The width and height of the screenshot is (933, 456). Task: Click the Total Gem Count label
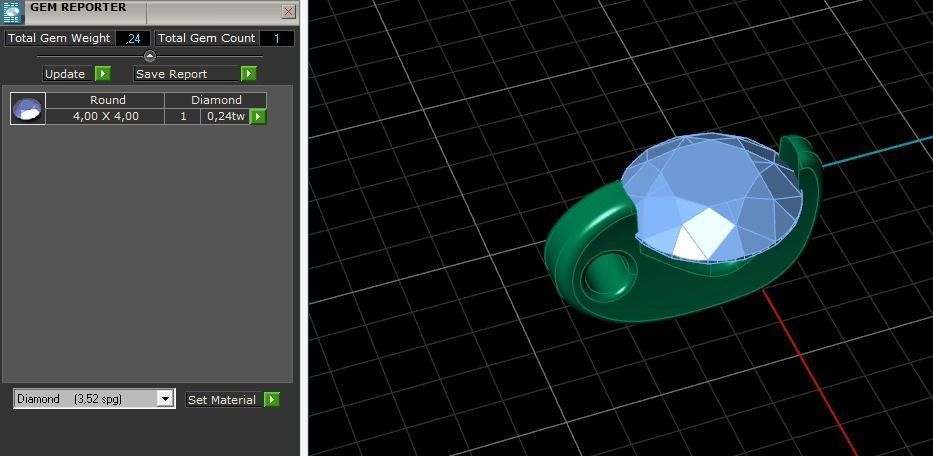(x=206, y=38)
